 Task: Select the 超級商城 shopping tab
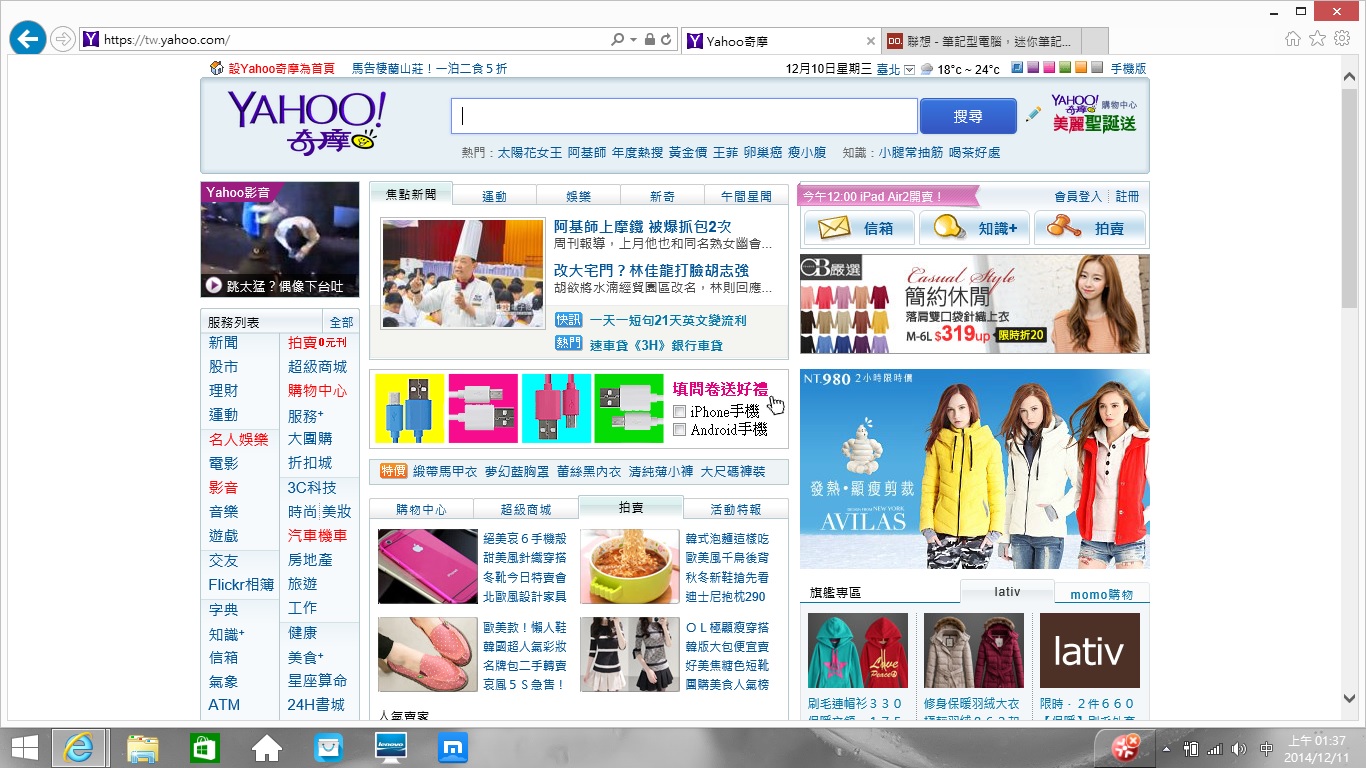(x=526, y=509)
